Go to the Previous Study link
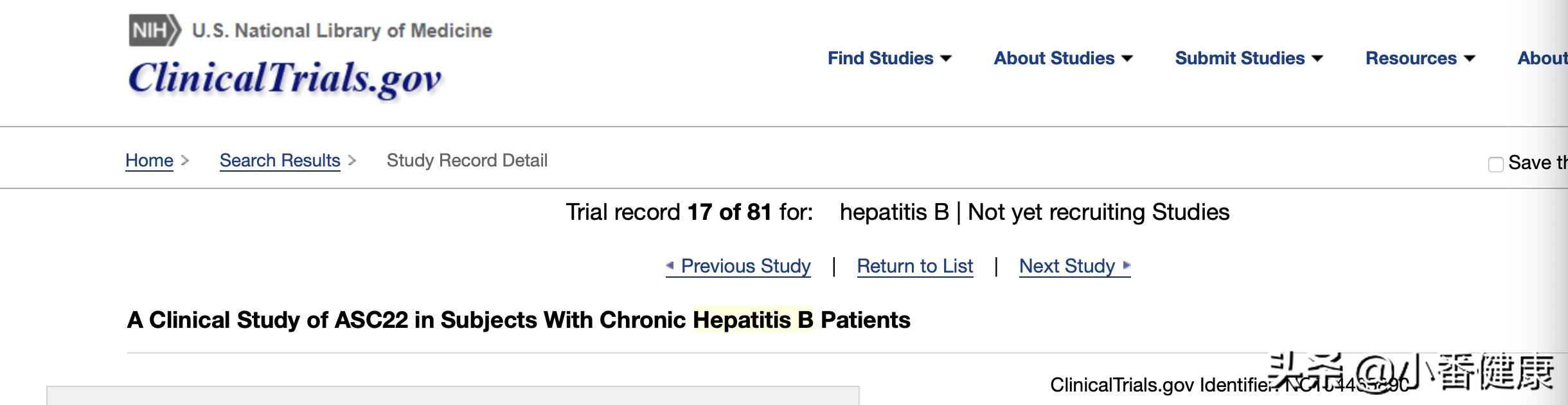1568x405 pixels. point(745,266)
